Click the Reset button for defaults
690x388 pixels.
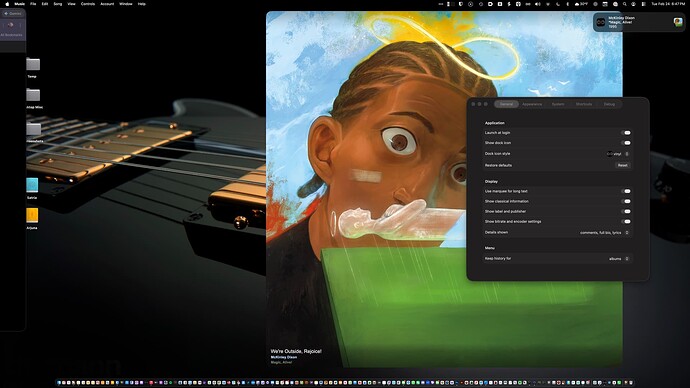point(622,165)
